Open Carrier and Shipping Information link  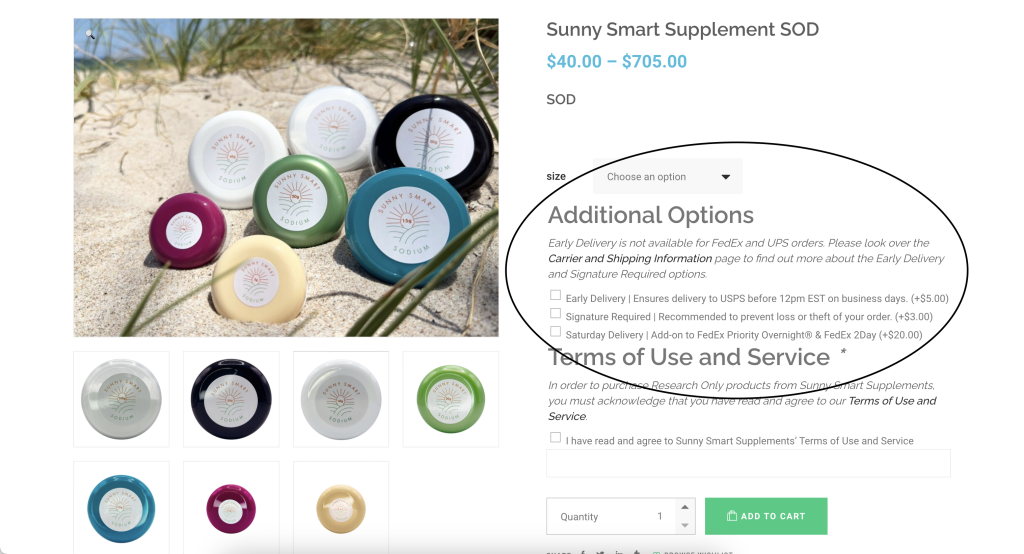click(630, 259)
